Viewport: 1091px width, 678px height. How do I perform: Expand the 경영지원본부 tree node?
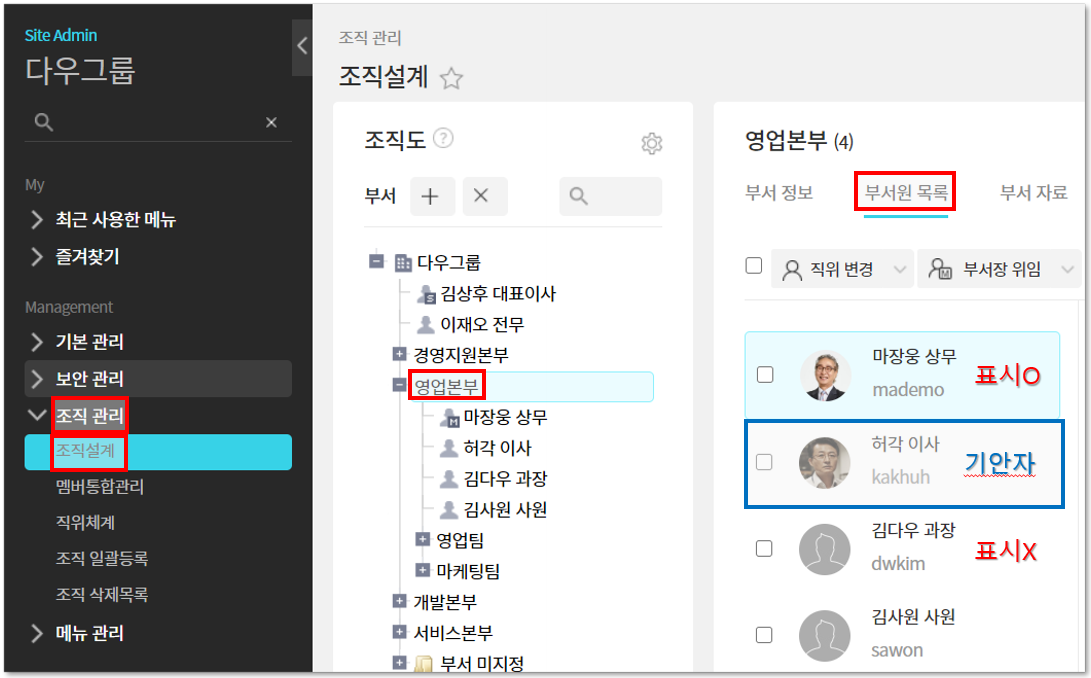[x=400, y=355]
